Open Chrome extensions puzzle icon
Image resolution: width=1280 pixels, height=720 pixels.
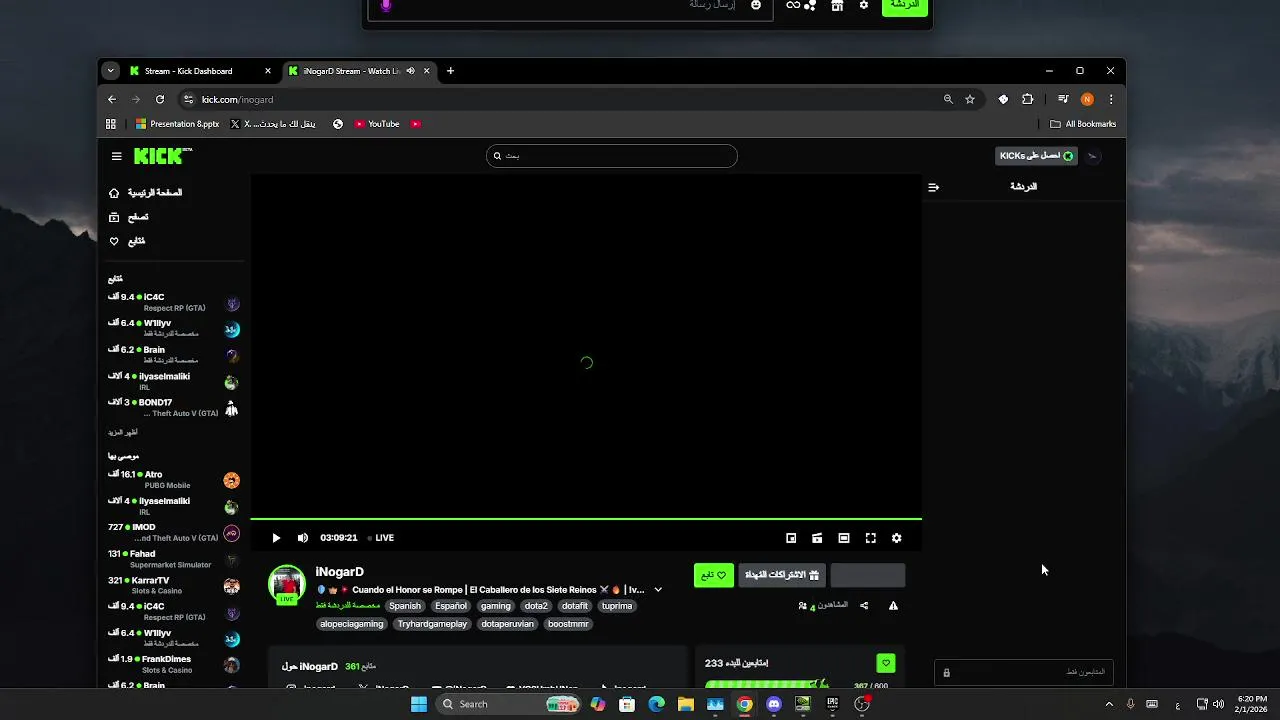pos(1027,99)
